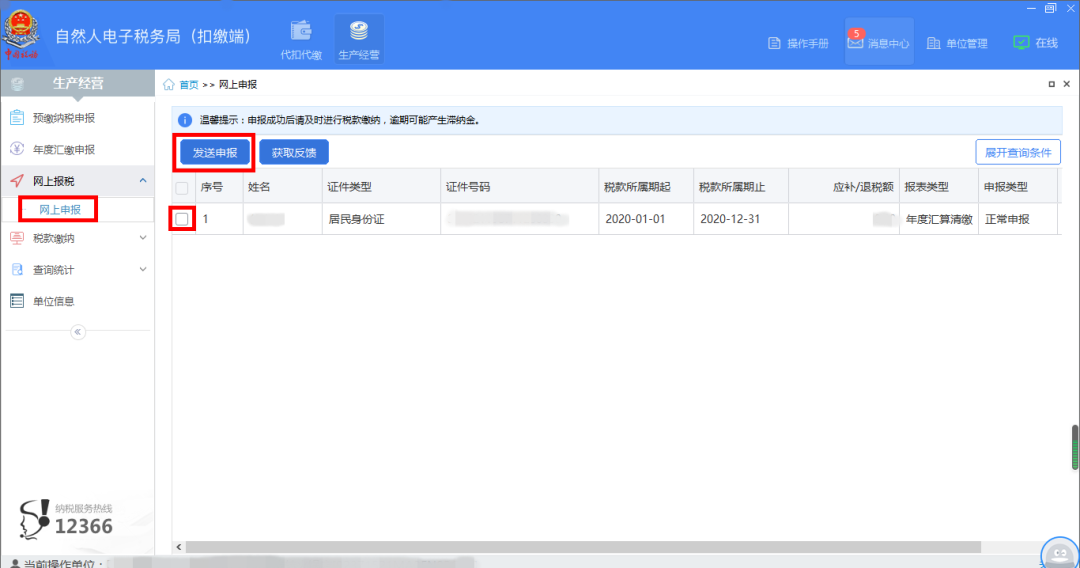Click the 税款所属期止 column header
The width and height of the screenshot is (1080, 568).
point(741,187)
